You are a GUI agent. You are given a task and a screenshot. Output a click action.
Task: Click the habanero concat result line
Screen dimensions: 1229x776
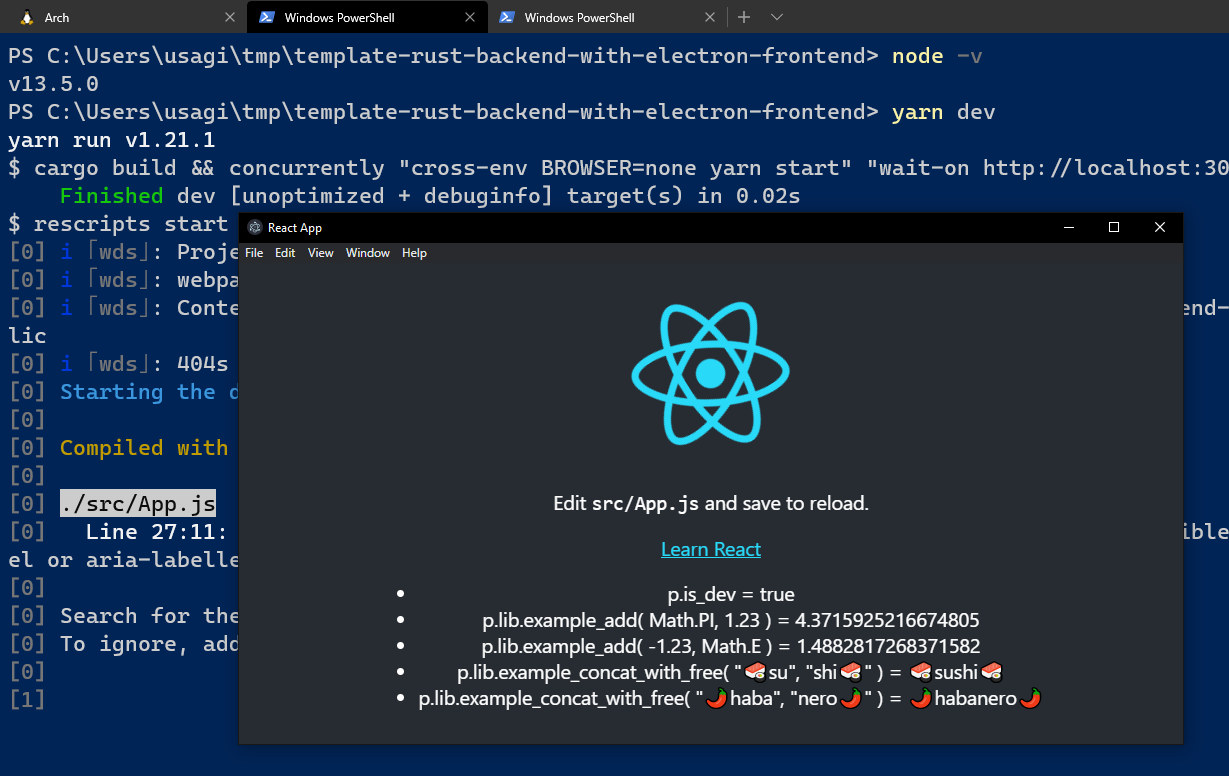click(731, 699)
